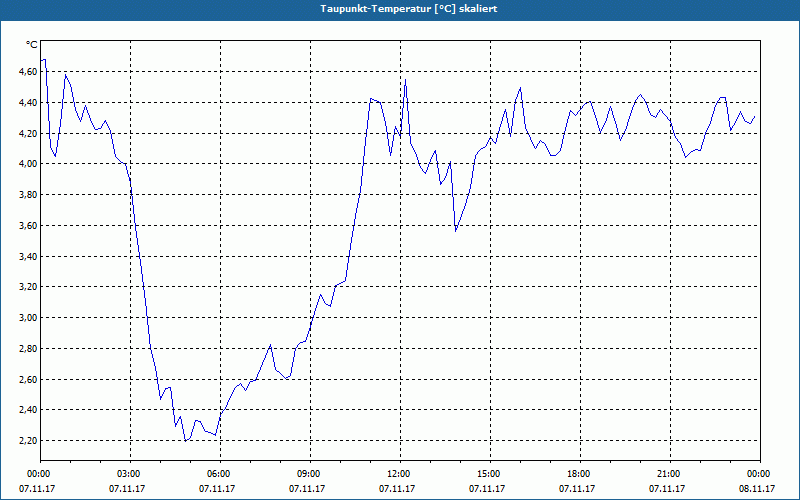
Task: Select the 3,40 y-axis label
Action: (28, 256)
